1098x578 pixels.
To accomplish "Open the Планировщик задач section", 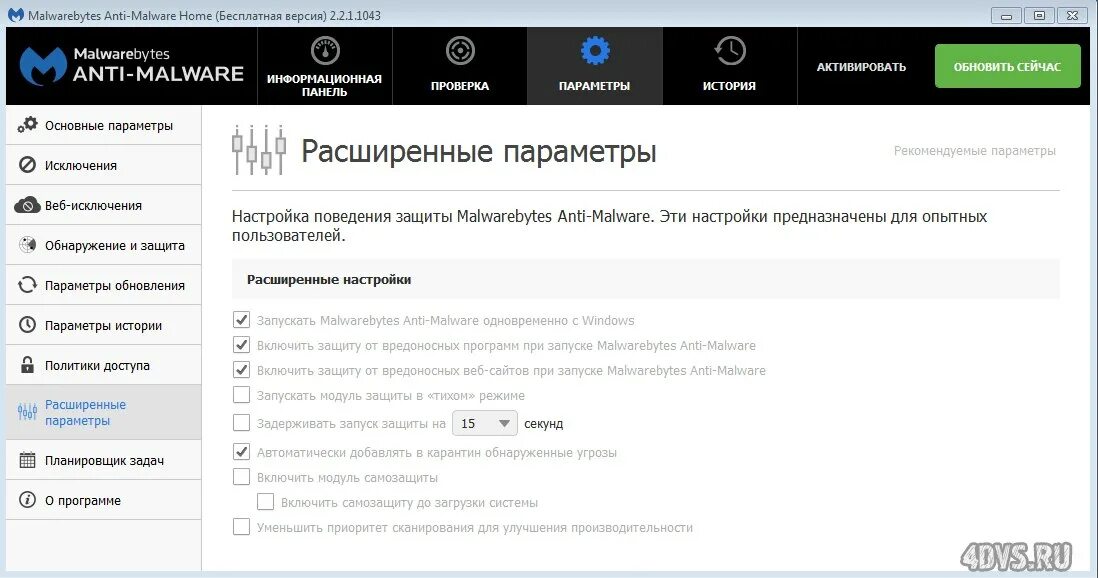I will [104, 460].
